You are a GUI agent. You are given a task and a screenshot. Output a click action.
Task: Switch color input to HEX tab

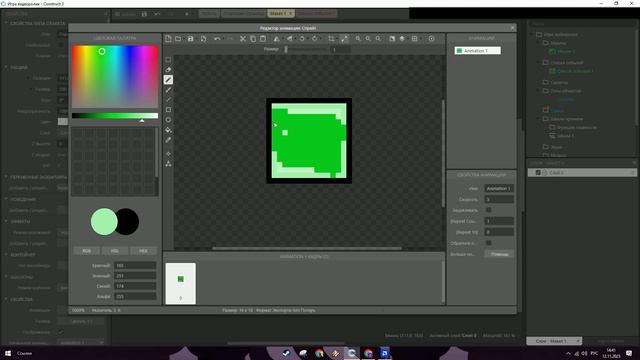pos(143,251)
